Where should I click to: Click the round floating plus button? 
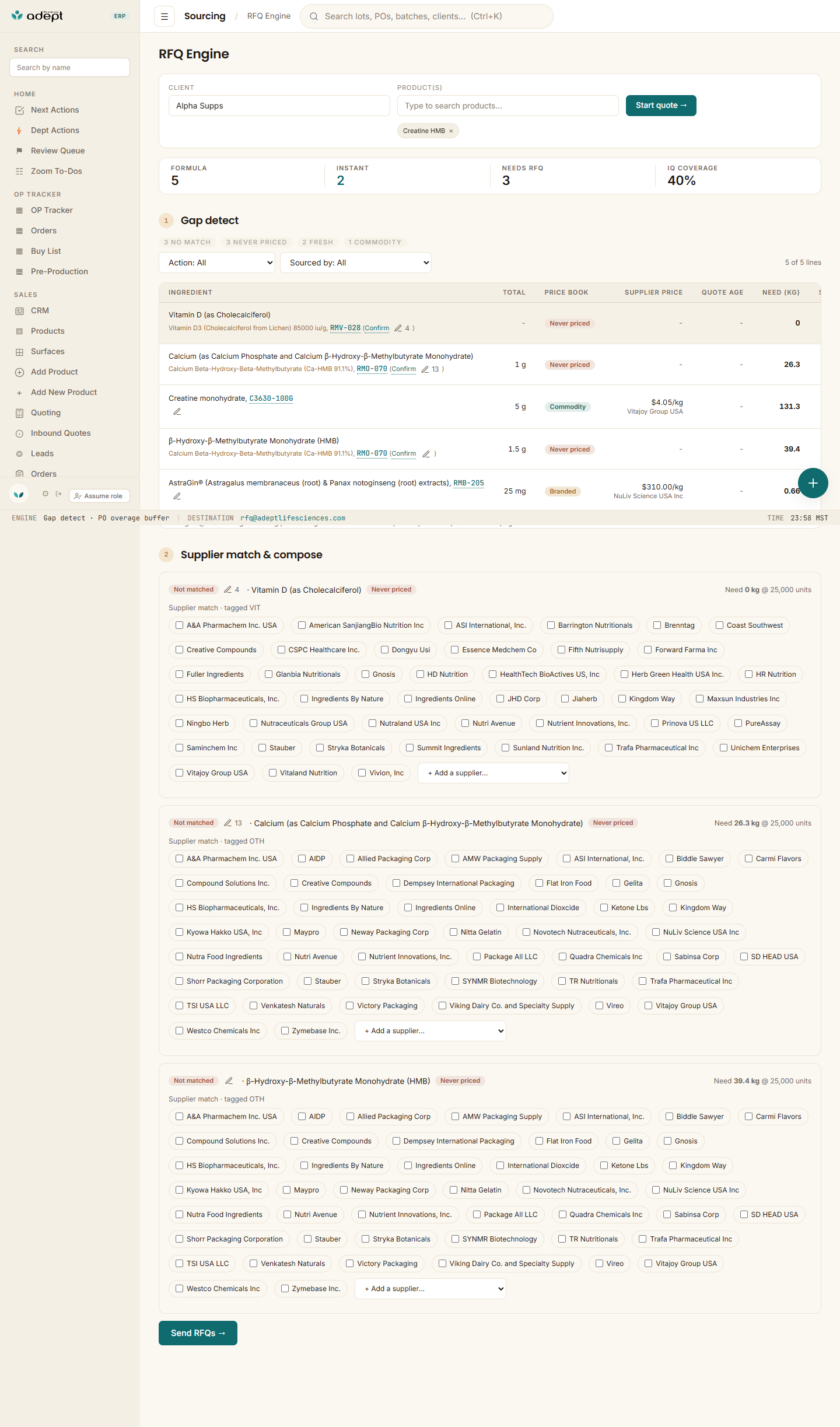point(813,483)
